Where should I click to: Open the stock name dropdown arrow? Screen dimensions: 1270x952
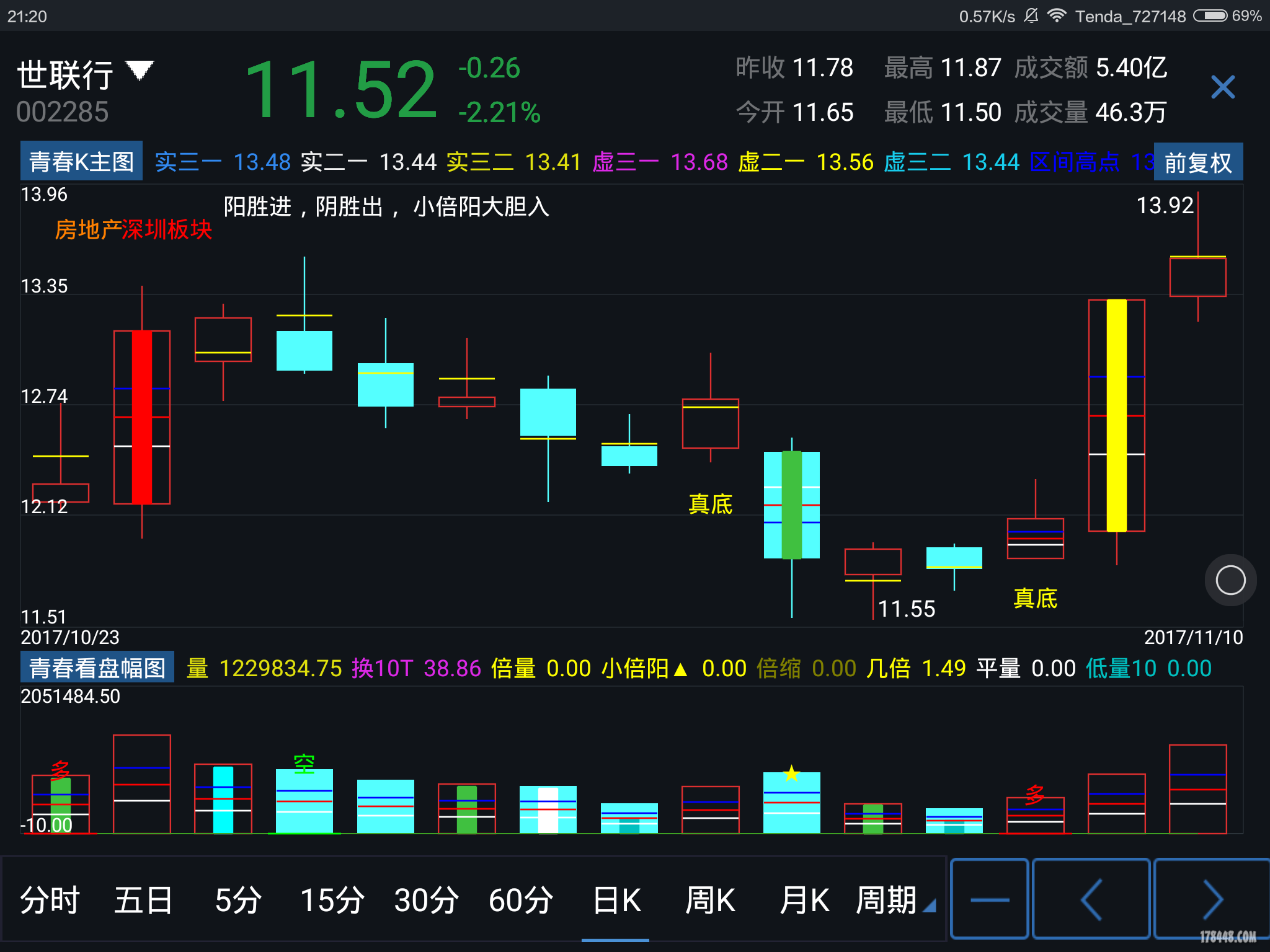pos(140,70)
